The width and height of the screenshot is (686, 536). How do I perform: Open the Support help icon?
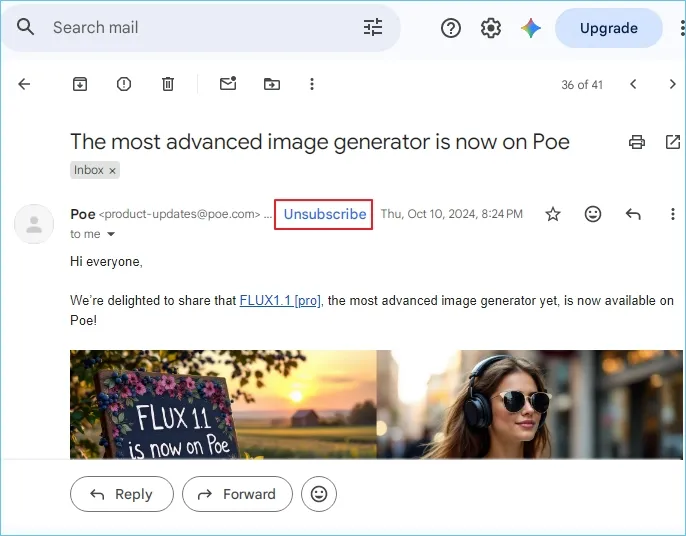pos(451,28)
